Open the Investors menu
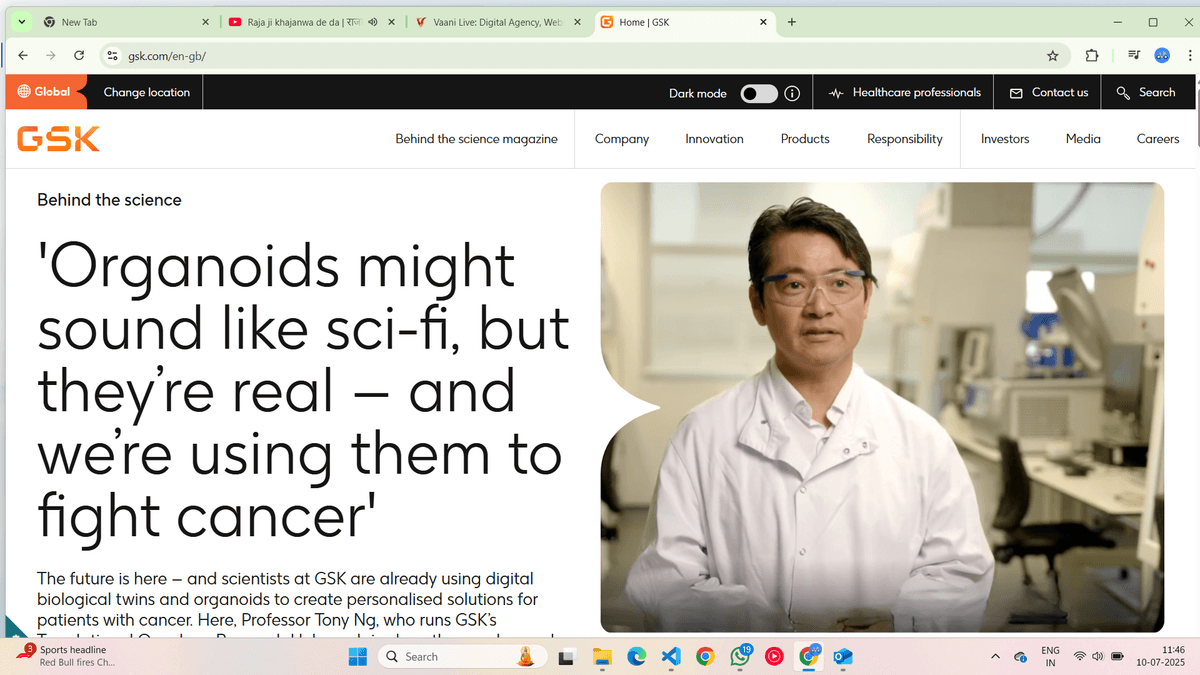This screenshot has width=1200, height=675. click(x=1005, y=139)
